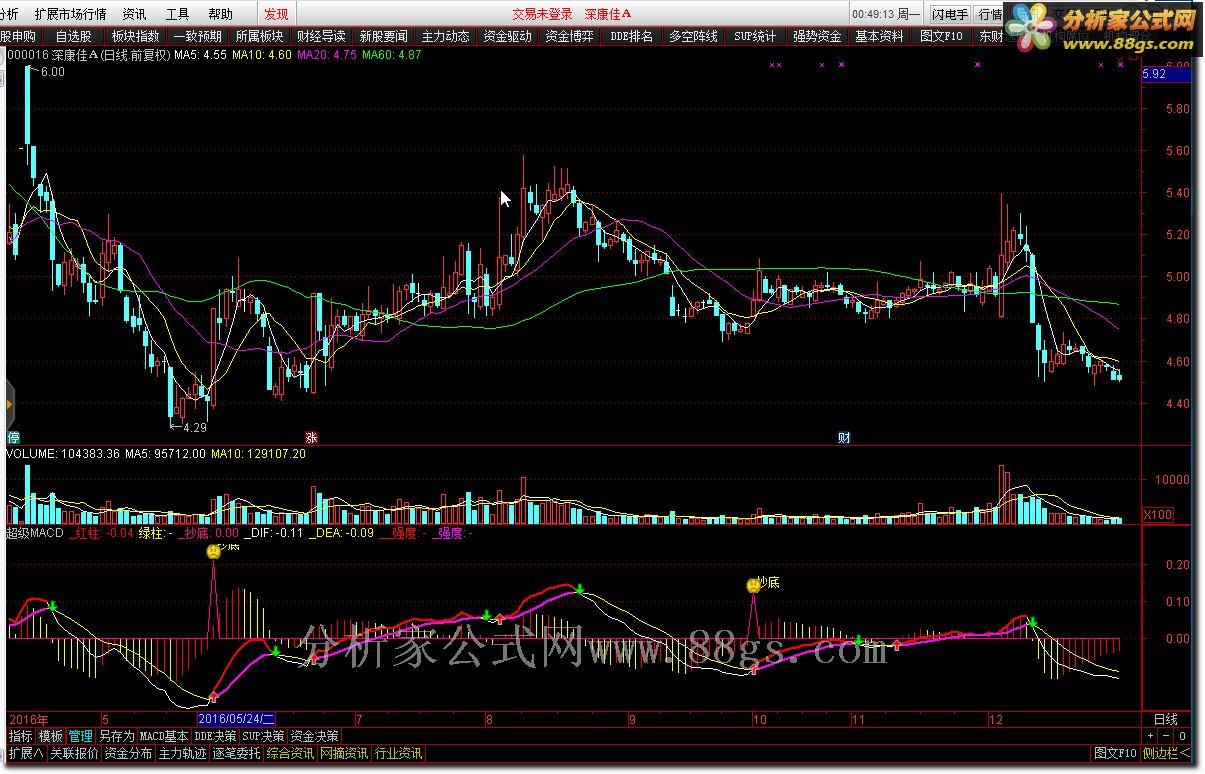1205x774 pixels.
Task: Click the − zoom button beside 日线
Action: coord(1165,736)
